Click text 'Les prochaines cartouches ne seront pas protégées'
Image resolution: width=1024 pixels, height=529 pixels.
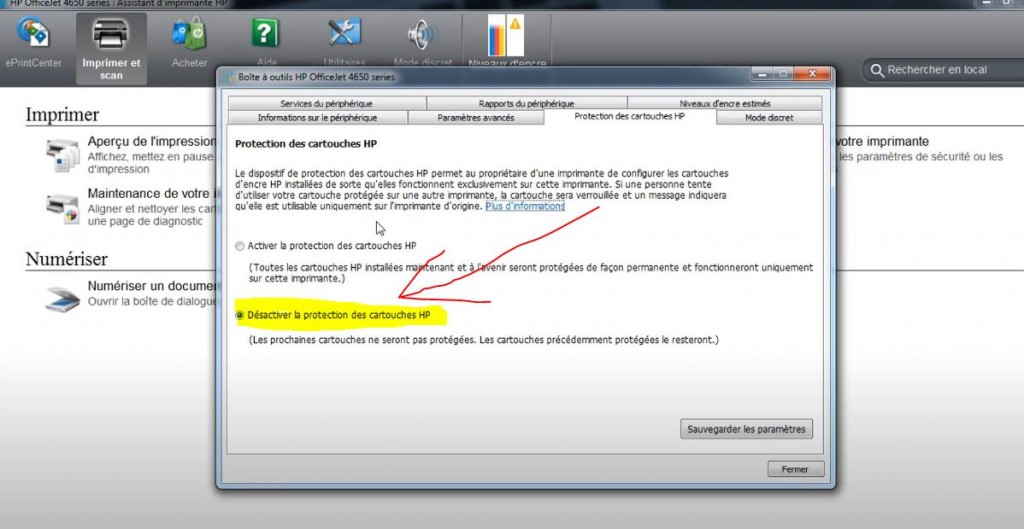(x=364, y=340)
